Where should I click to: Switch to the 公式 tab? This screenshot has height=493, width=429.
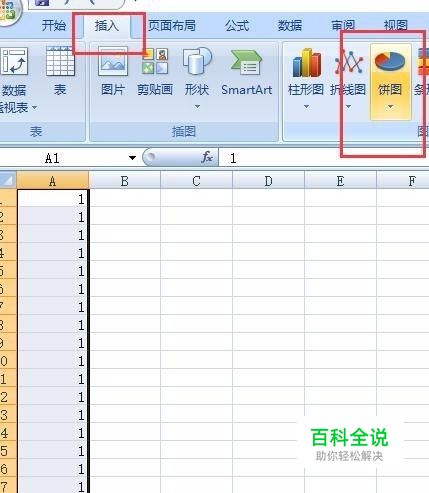(237, 25)
